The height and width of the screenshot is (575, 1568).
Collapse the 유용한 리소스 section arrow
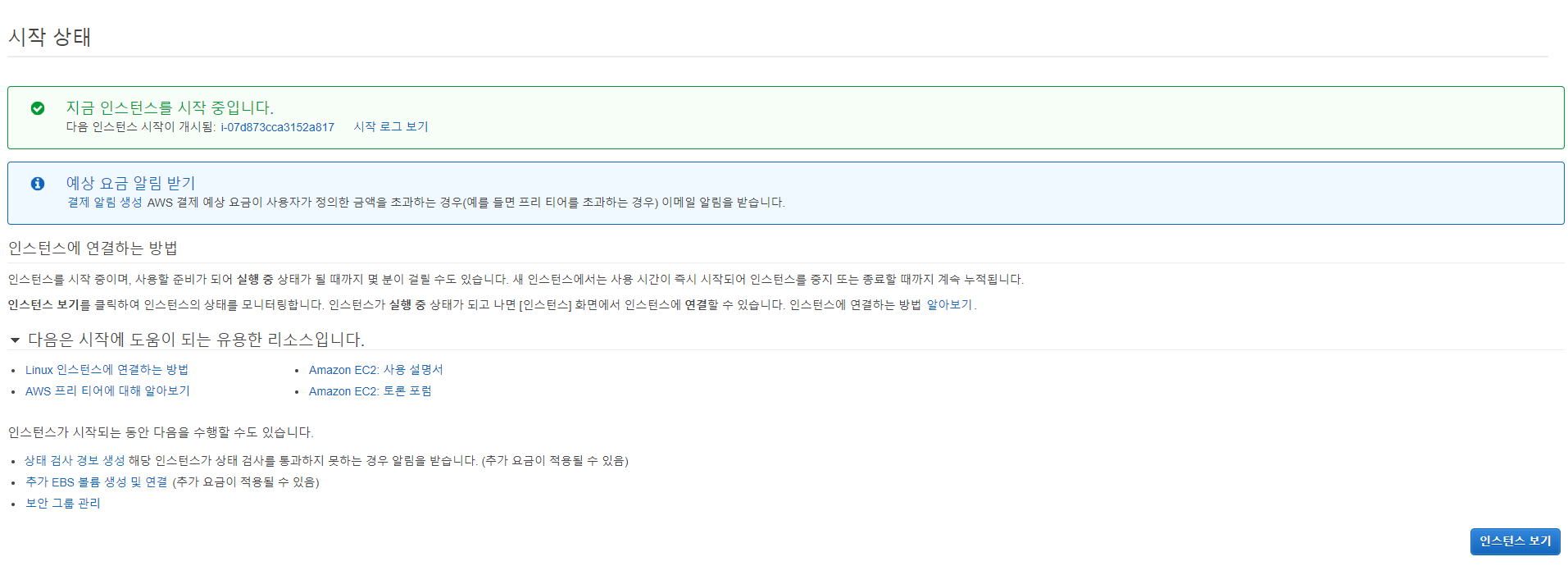15,340
